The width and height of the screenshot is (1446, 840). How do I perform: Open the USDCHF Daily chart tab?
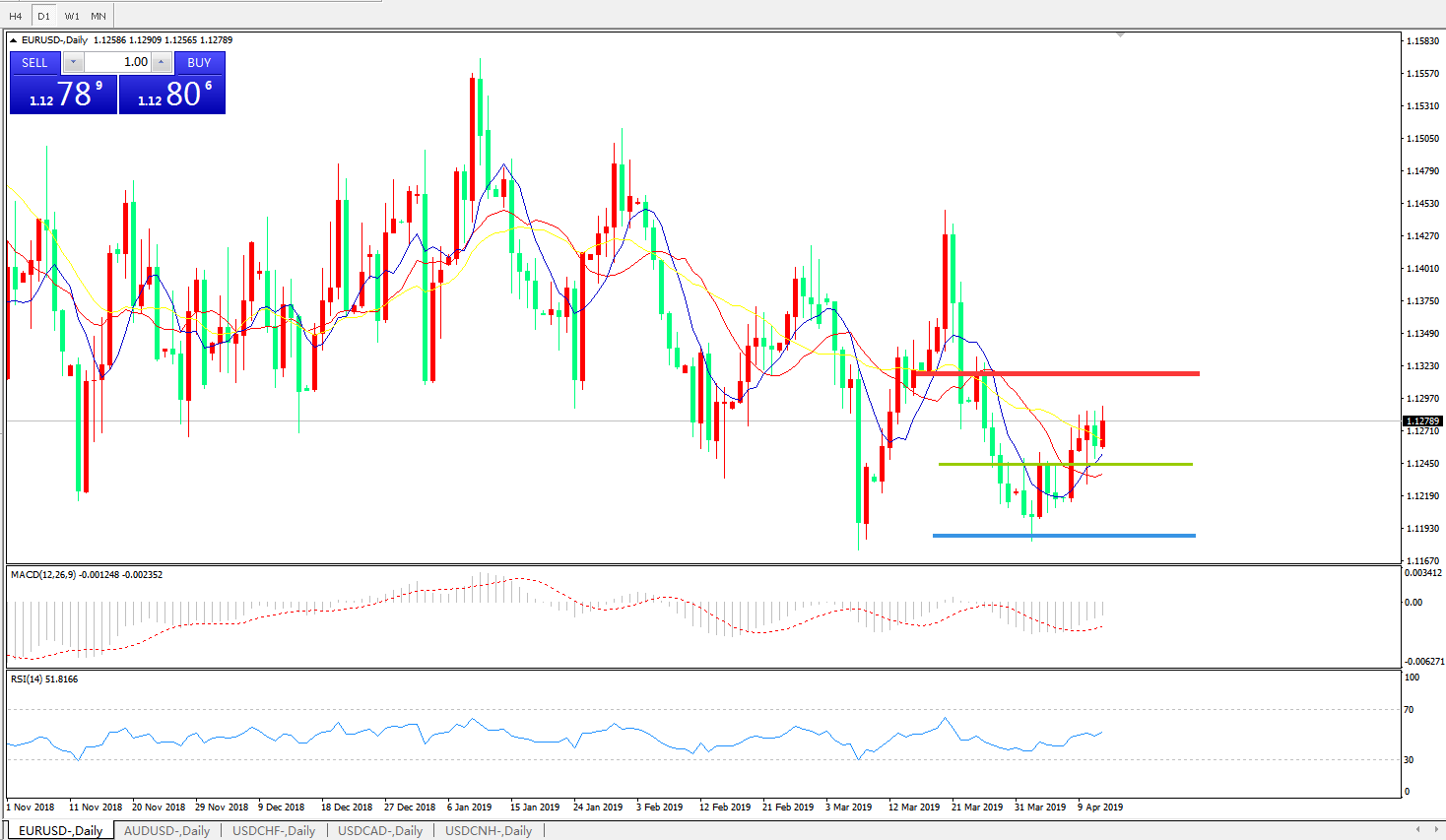pyautogui.click(x=274, y=830)
